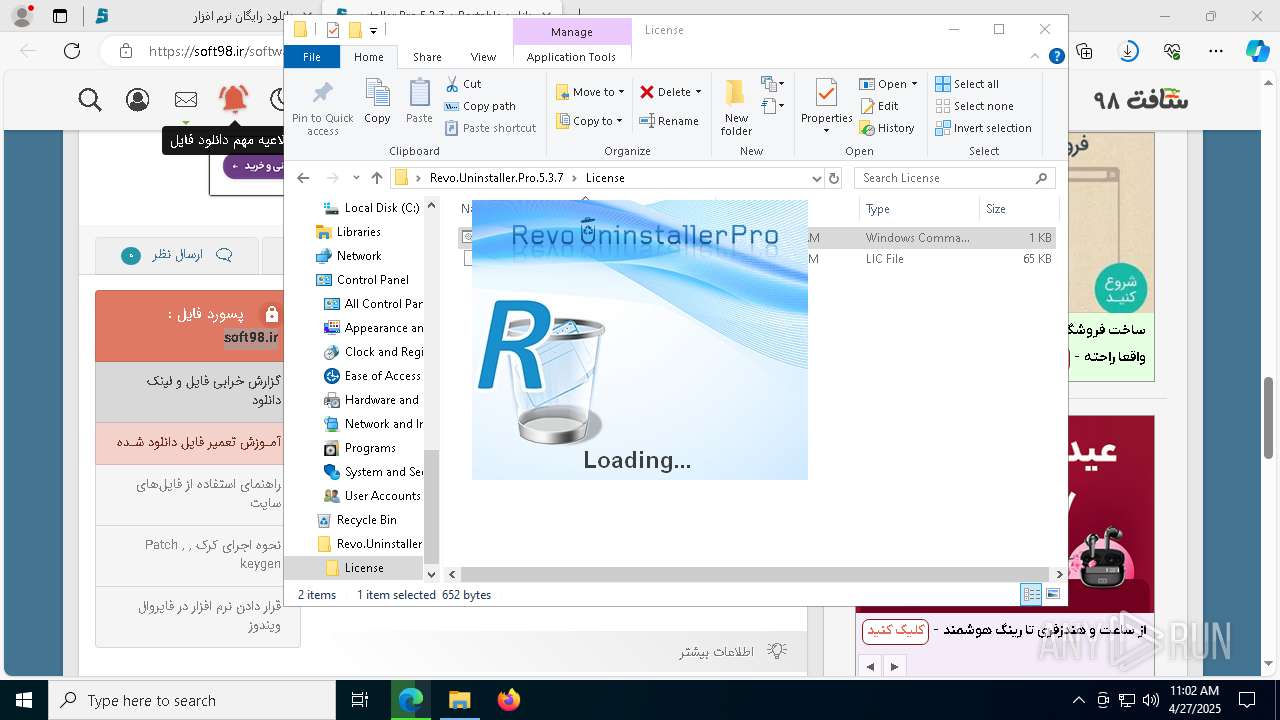
Task: Click Invert selection in ribbon
Action: [983, 128]
